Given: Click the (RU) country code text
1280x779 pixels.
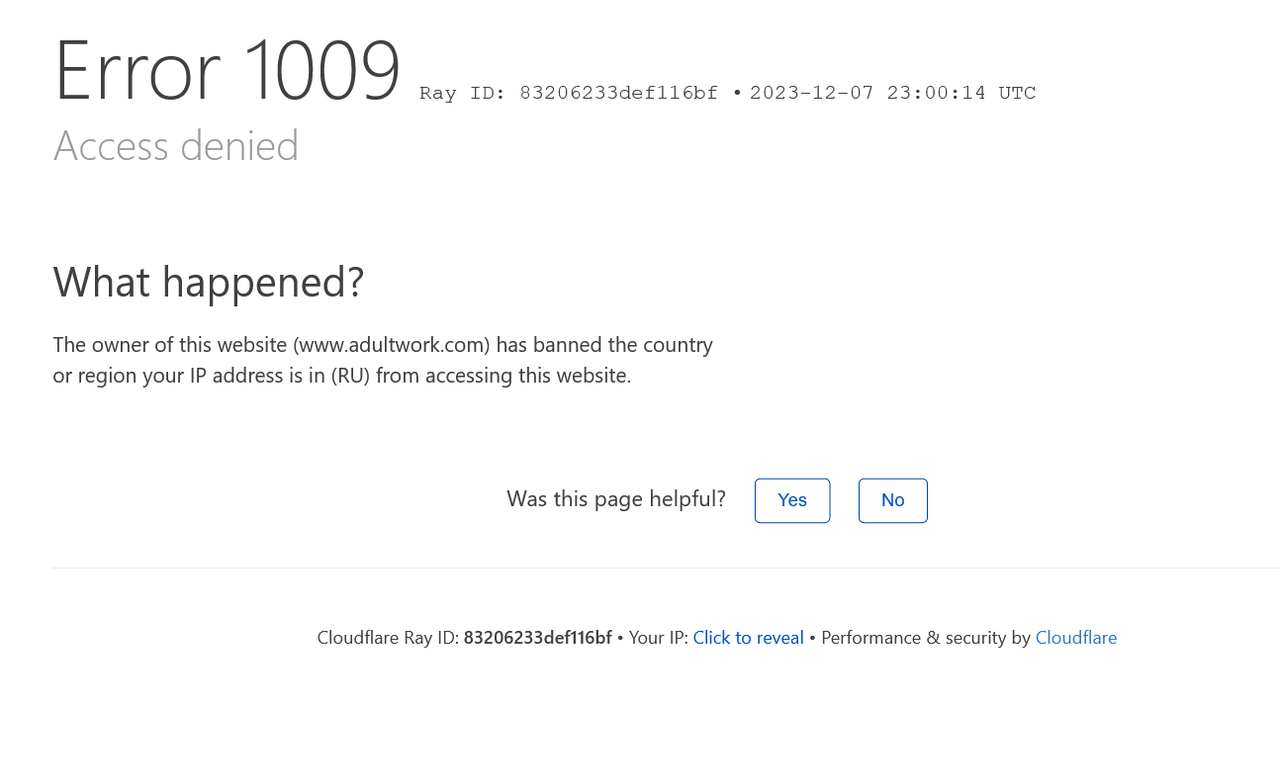Looking at the screenshot, I should click(351, 376).
